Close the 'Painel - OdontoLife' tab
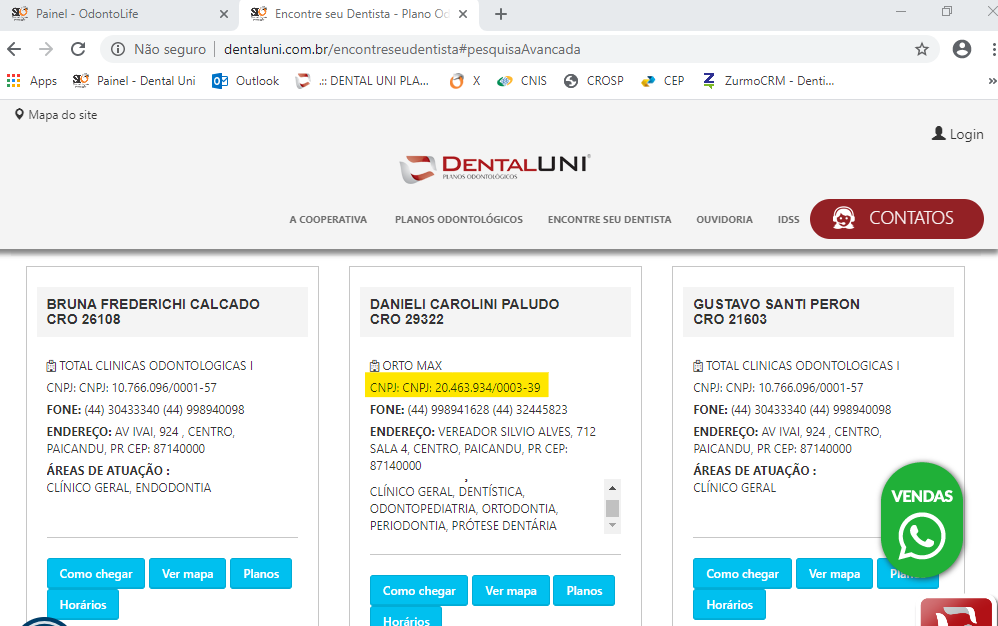This screenshot has height=626, width=998. pyautogui.click(x=223, y=14)
